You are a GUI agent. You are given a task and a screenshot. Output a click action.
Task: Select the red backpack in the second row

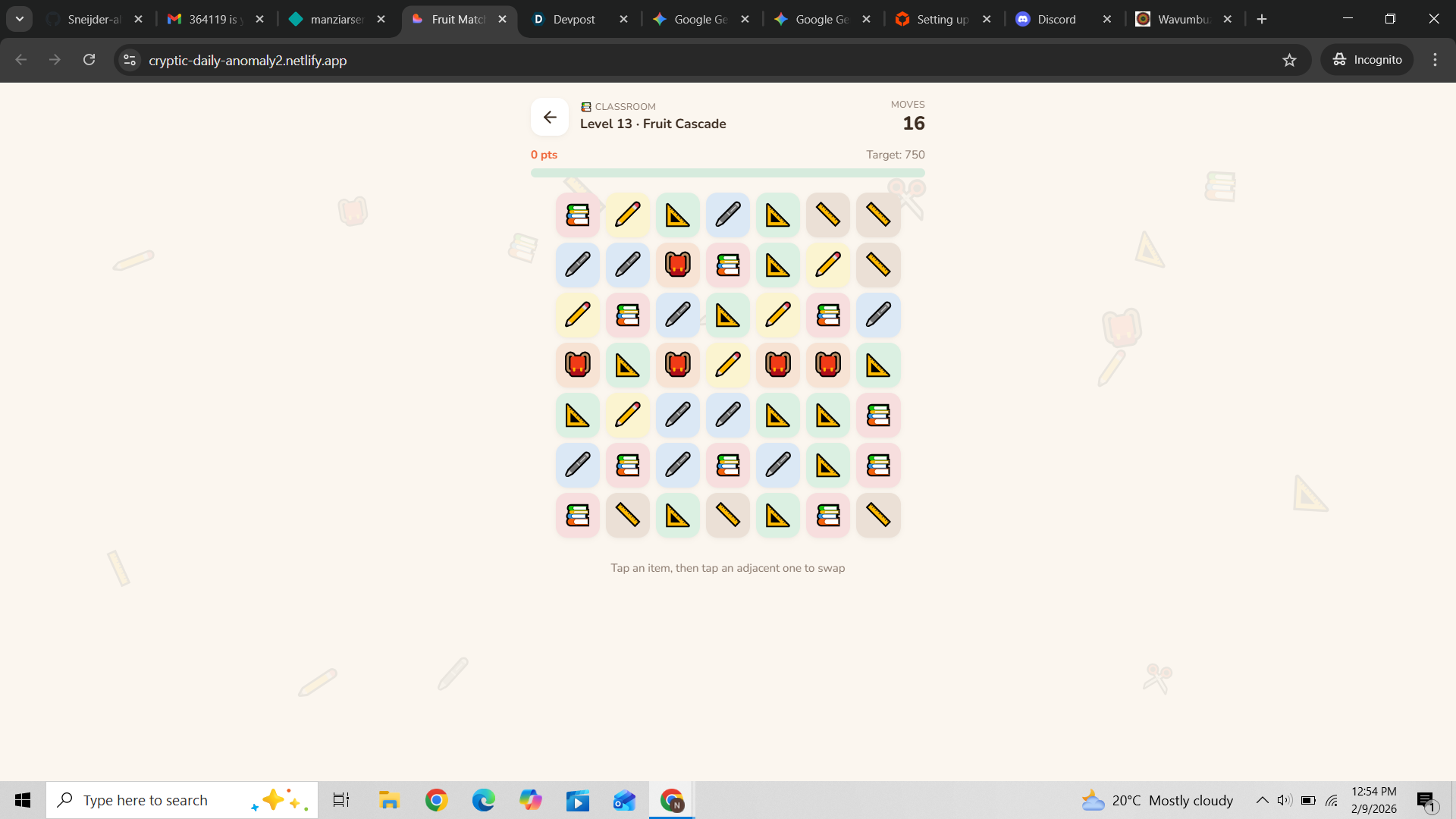[677, 265]
